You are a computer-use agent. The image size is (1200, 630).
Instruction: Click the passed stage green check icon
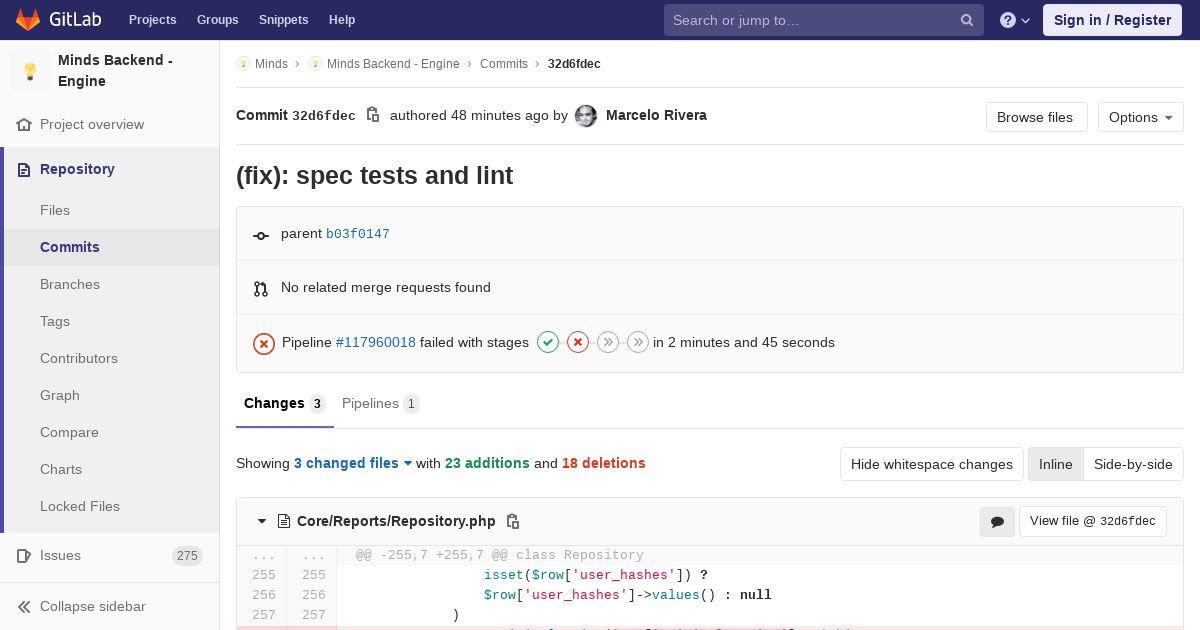coord(548,343)
